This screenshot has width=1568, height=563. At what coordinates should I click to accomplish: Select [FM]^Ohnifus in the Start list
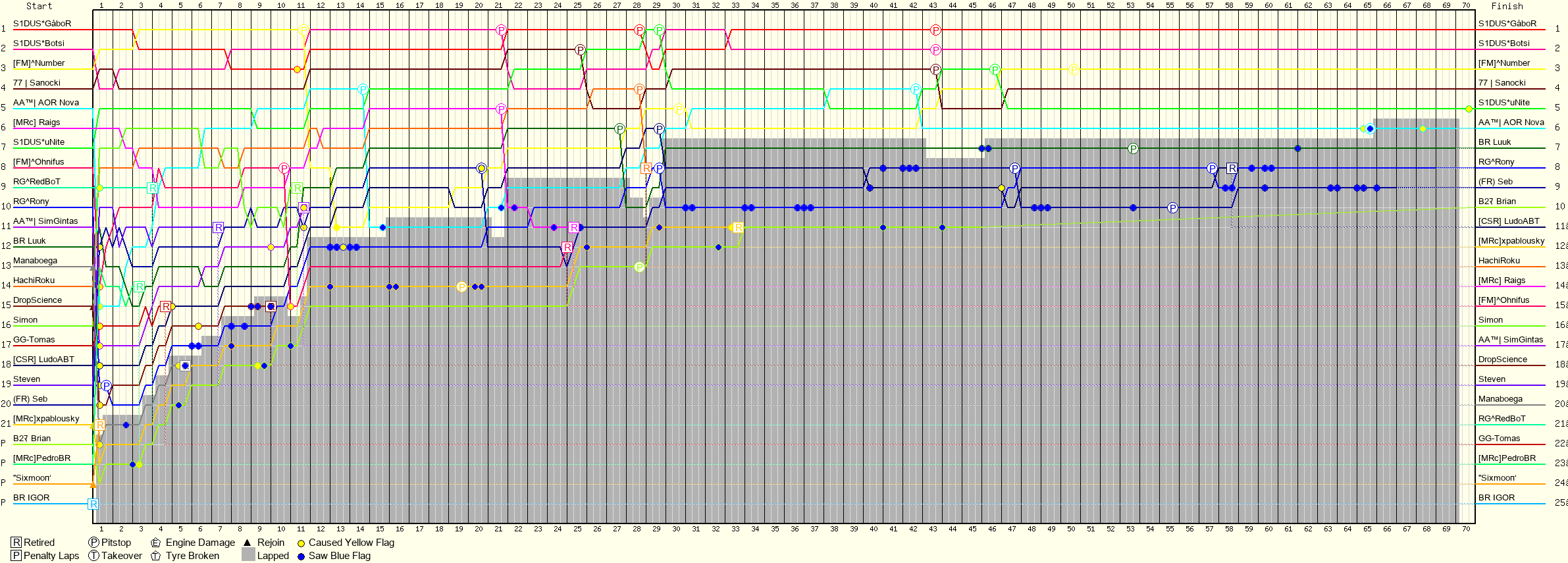click(39, 162)
